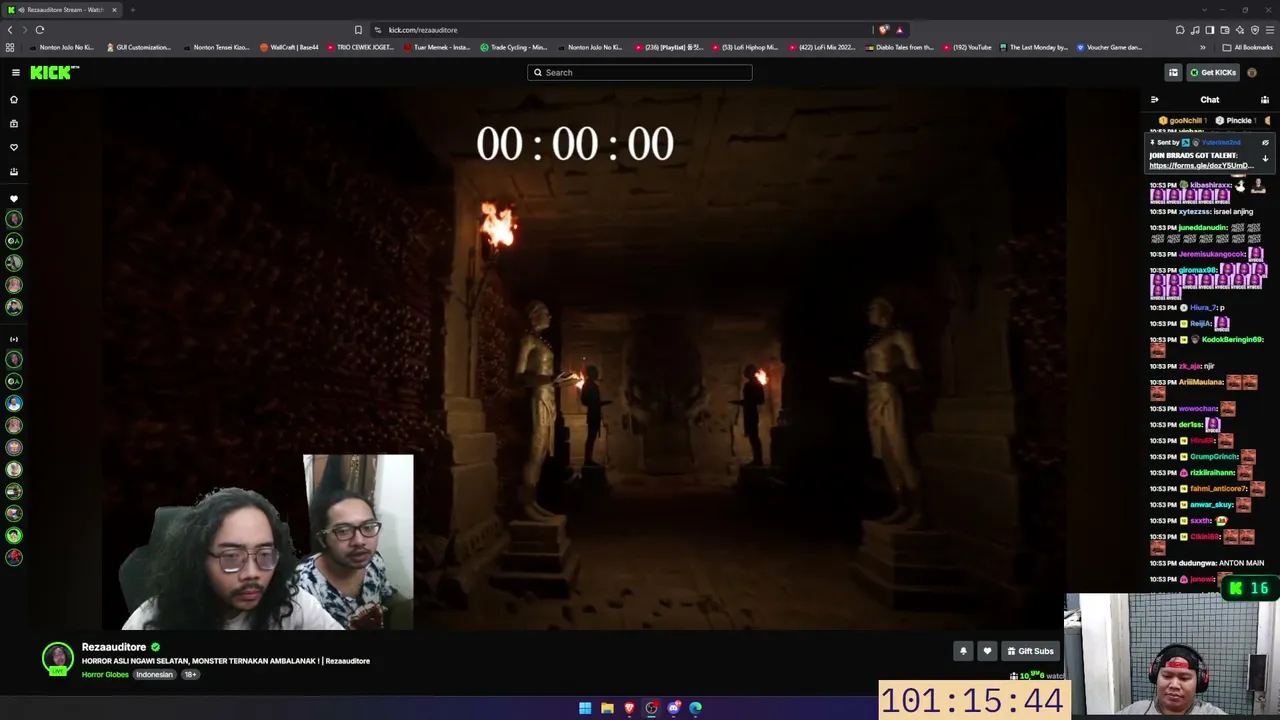Collapse the chat panel
Image resolution: width=1280 pixels, height=720 pixels.
pos(1154,100)
